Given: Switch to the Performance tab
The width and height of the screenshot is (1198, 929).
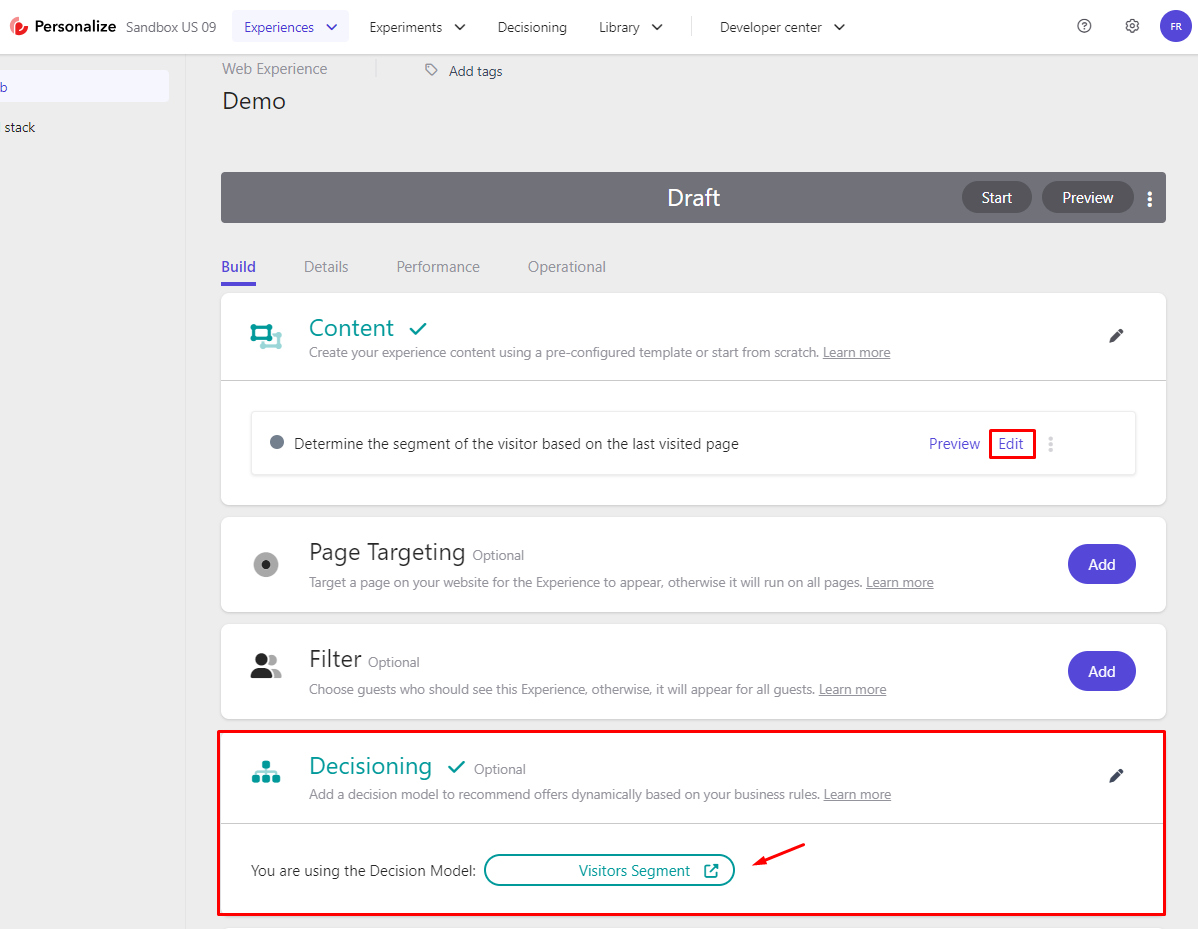Looking at the screenshot, I should point(438,266).
